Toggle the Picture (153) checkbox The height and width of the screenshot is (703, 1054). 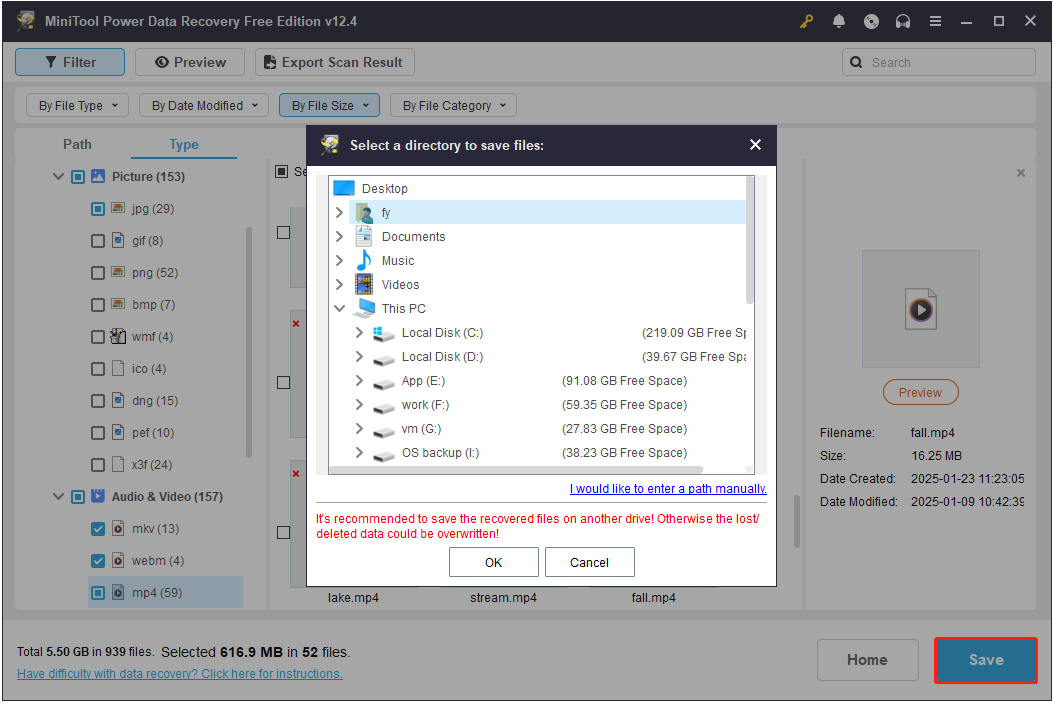point(78,177)
